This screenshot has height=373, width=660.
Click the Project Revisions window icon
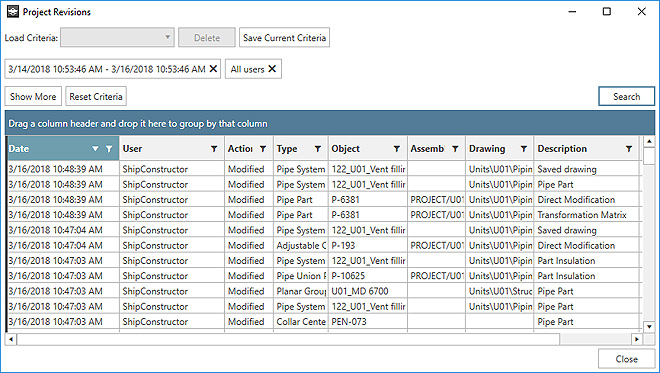point(13,12)
